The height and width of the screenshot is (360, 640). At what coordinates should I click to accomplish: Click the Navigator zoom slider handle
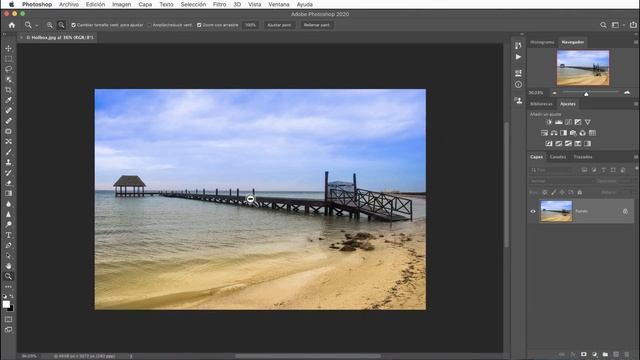pyautogui.click(x=586, y=94)
